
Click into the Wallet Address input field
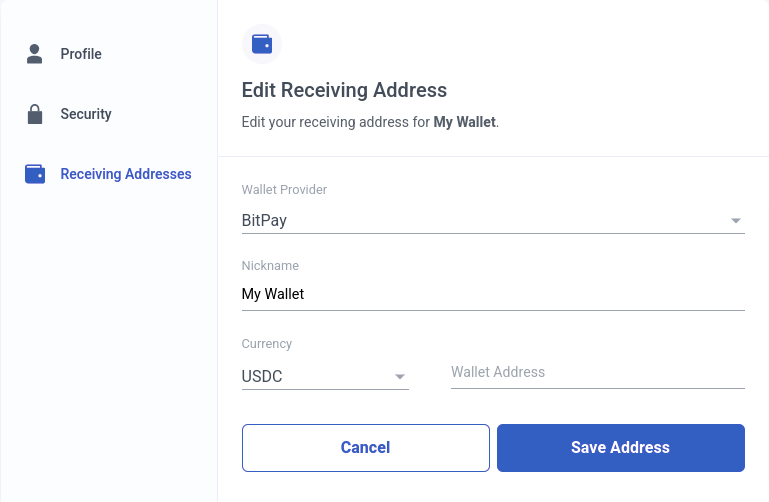[x=598, y=373]
